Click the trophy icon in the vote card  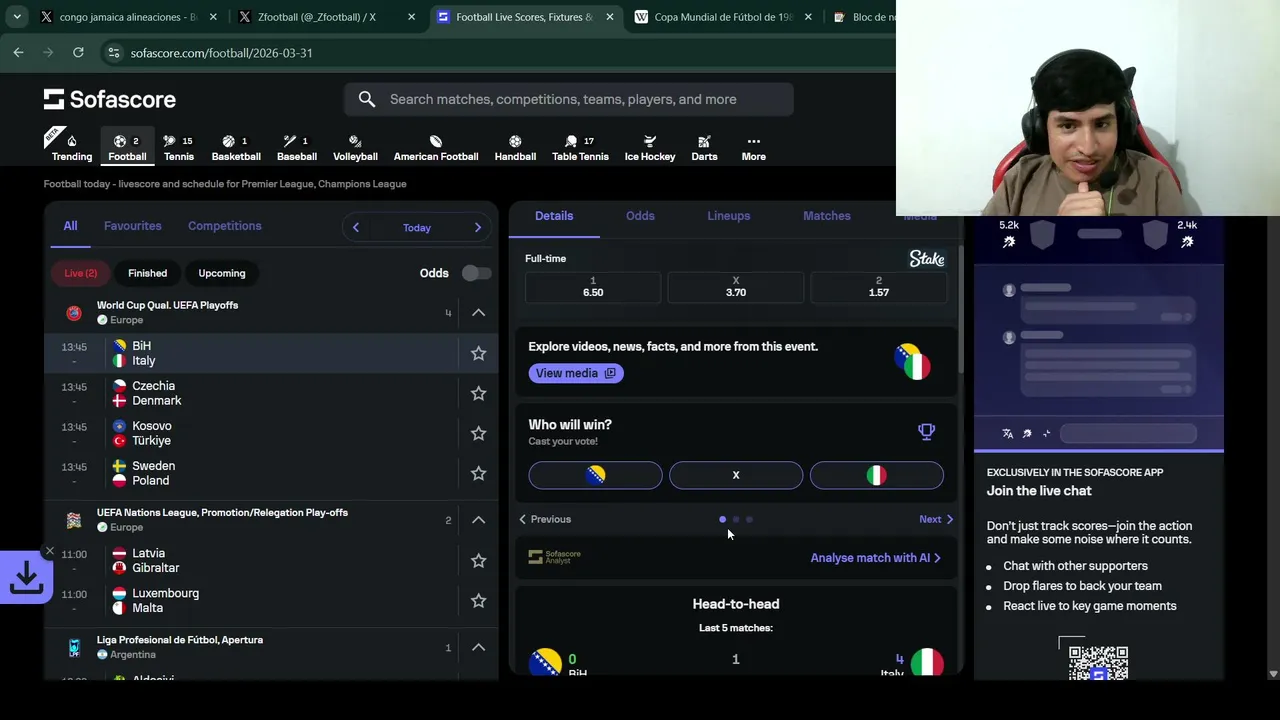coord(926,432)
